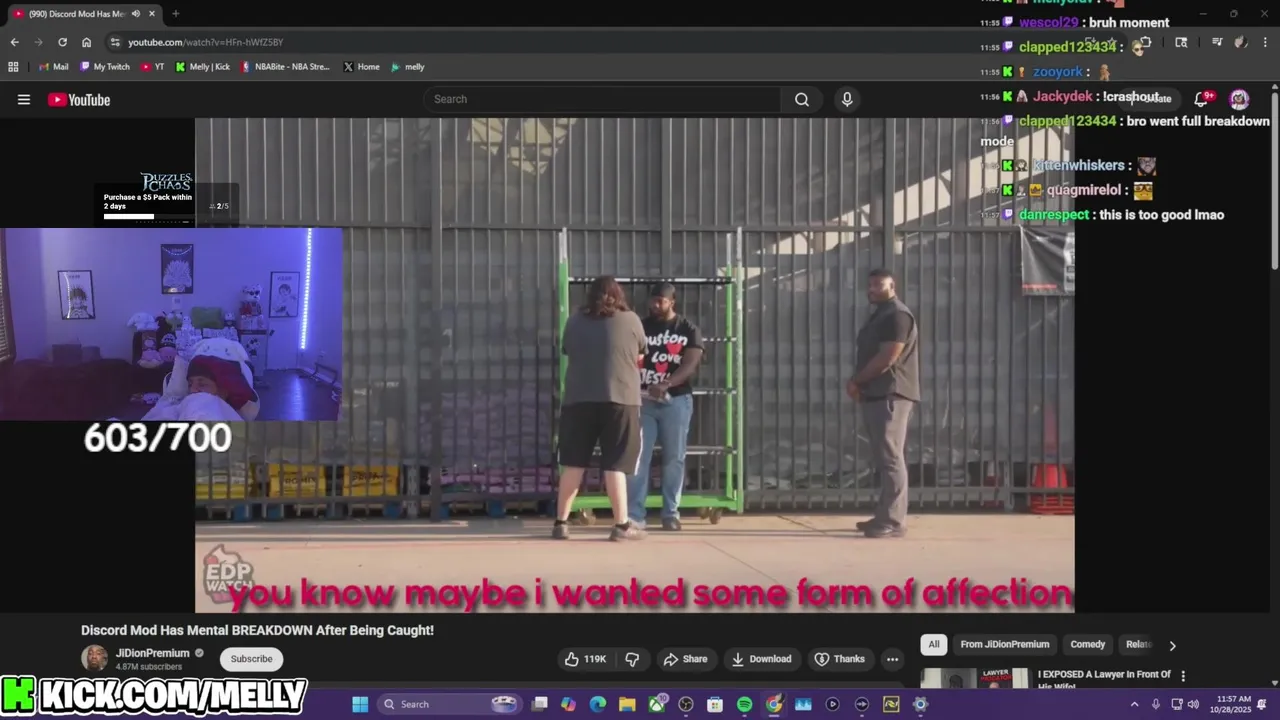The width and height of the screenshot is (1280, 720).
Task: Open the 'I EXPOSED A Lawyer' video thumbnail
Action: (x=974, y=678)
